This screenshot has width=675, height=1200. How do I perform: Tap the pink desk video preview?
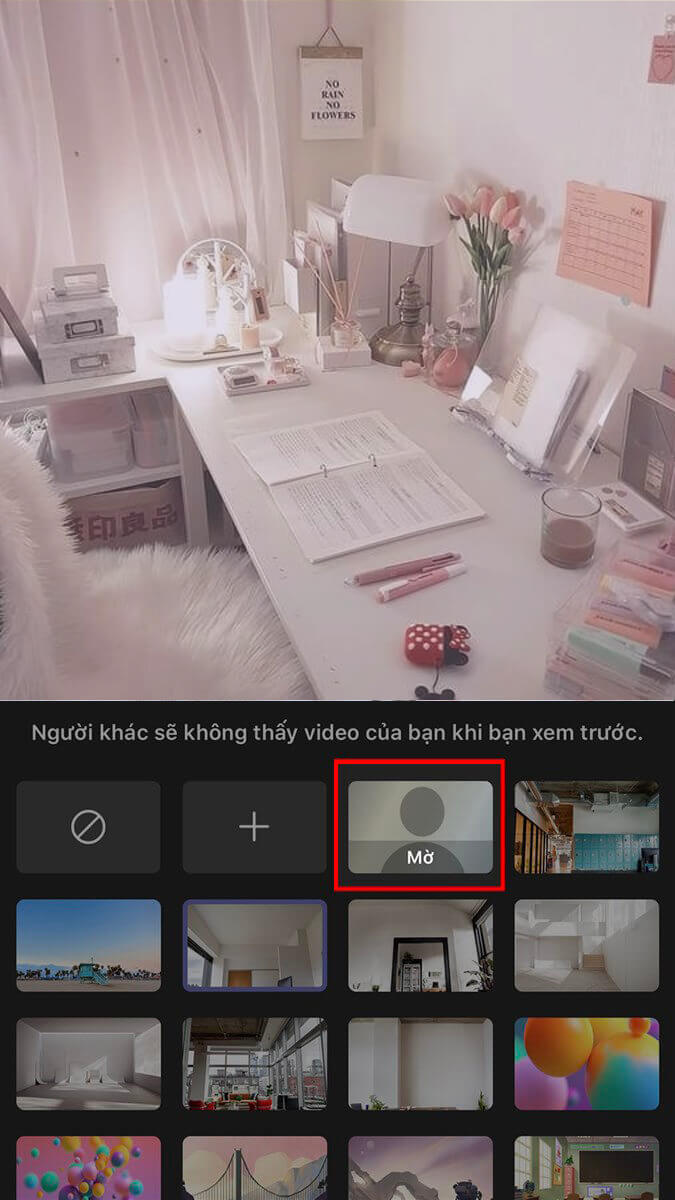coord(337,350)
